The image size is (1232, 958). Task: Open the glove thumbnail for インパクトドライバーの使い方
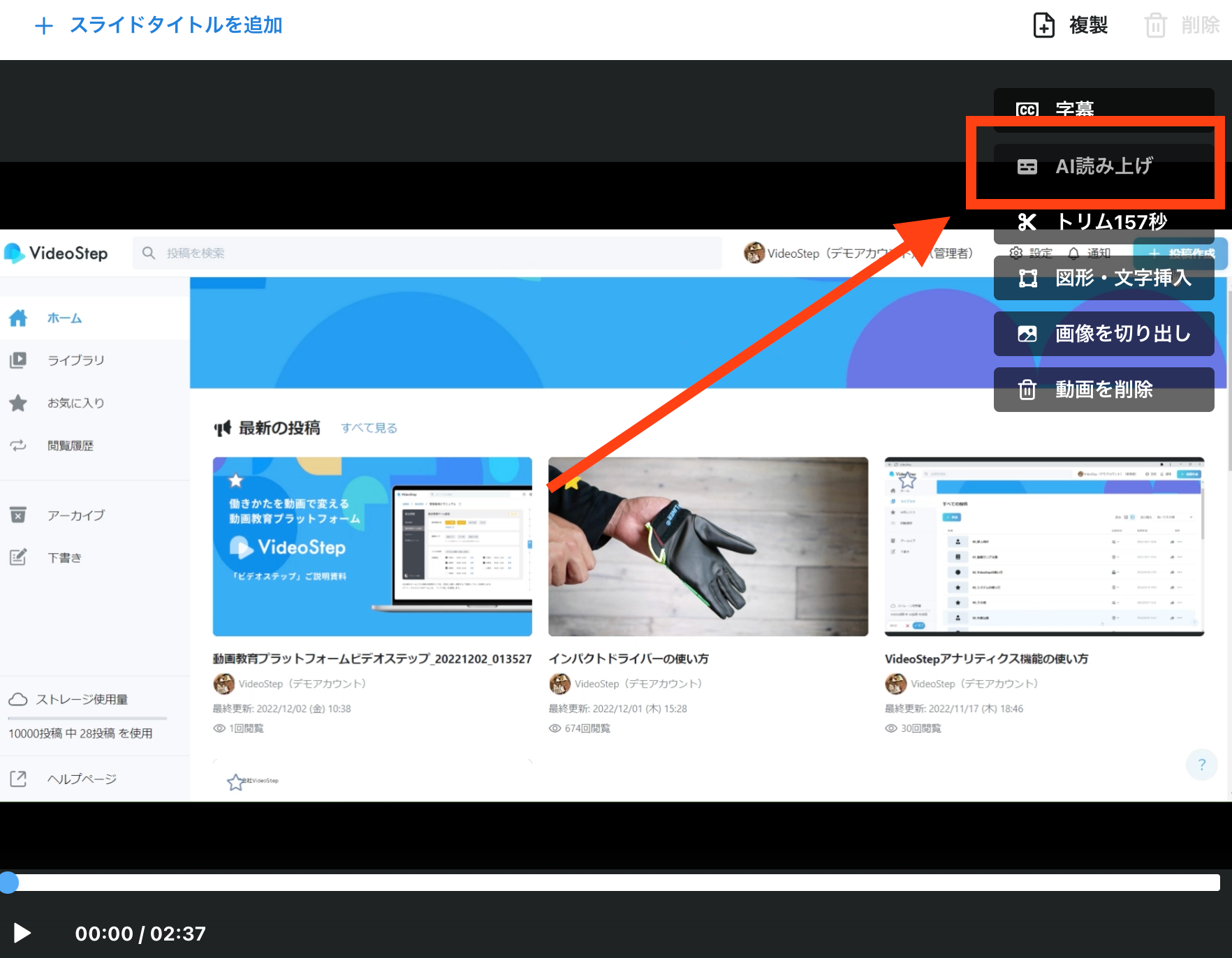708,547
